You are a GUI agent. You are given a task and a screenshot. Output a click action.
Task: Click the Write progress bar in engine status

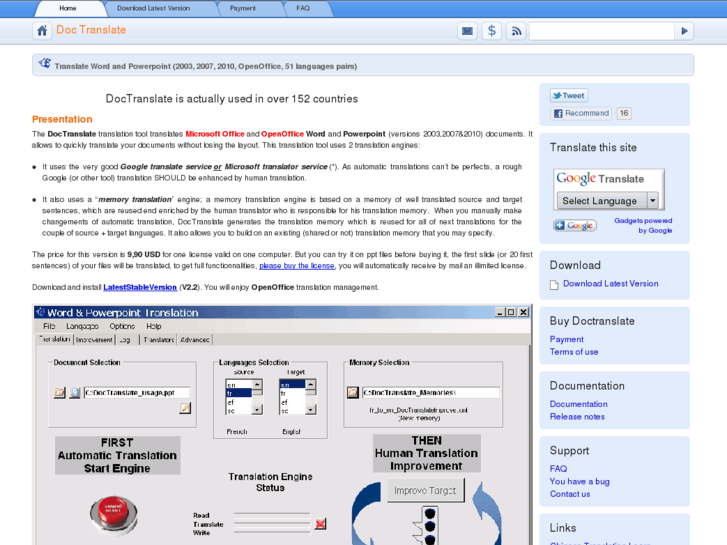(x=272, y=532)
